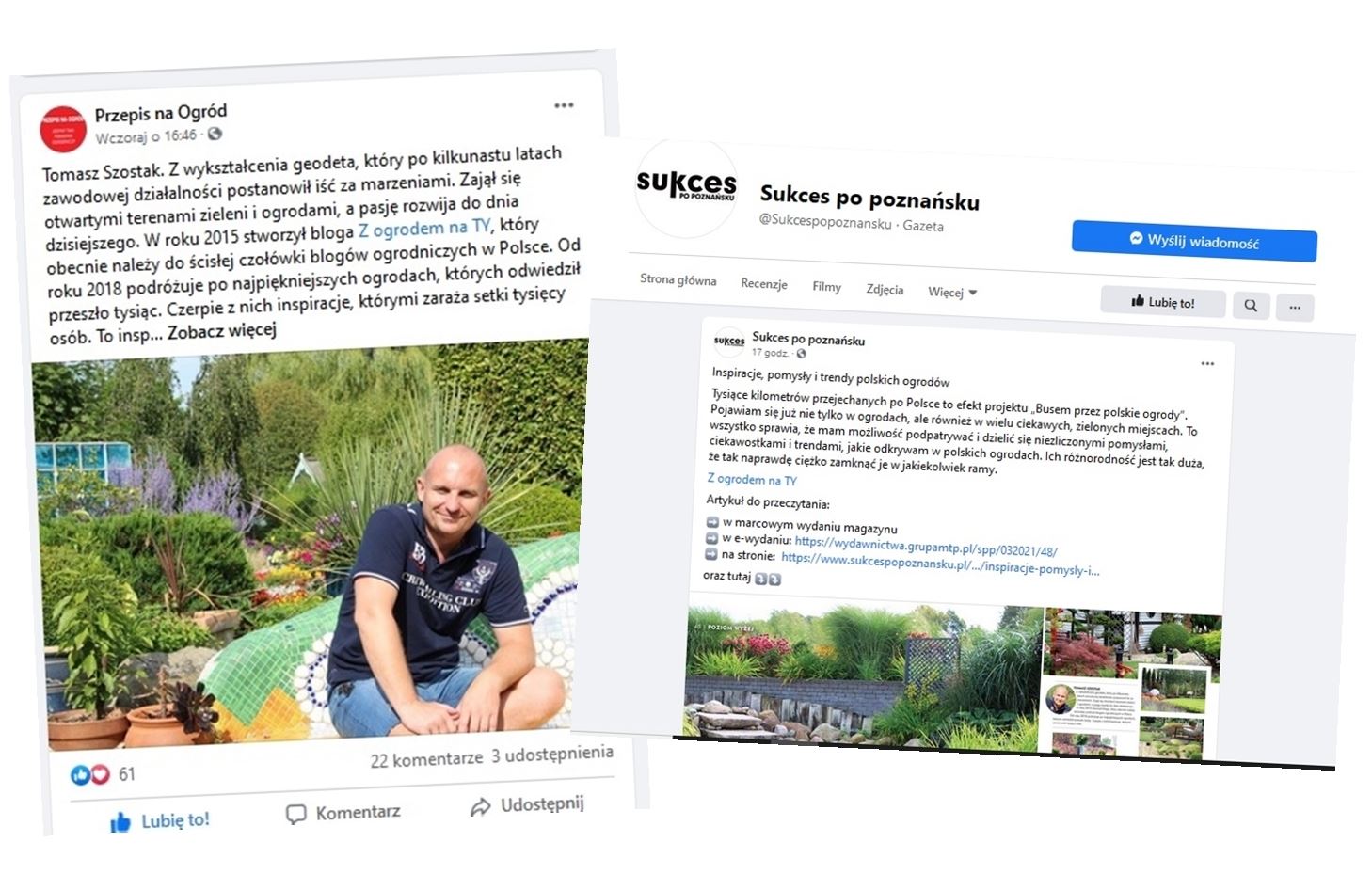The height and width of the screenshot is (890, 1372).
Task: Select the Filmy tab
Action: tap(826, 287)
